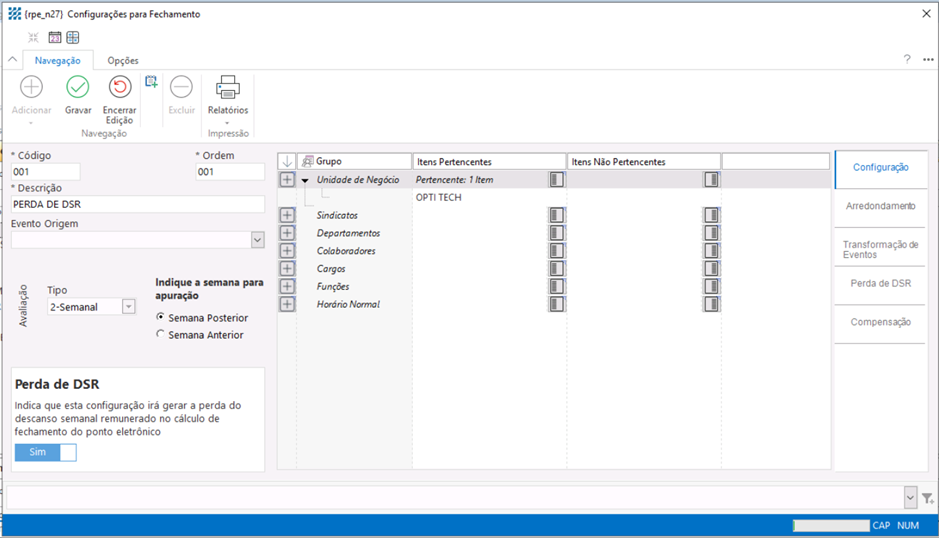Open the Transformação de Eventos side tab
This screenshot has width=939, height=538.
pos(880,249)
